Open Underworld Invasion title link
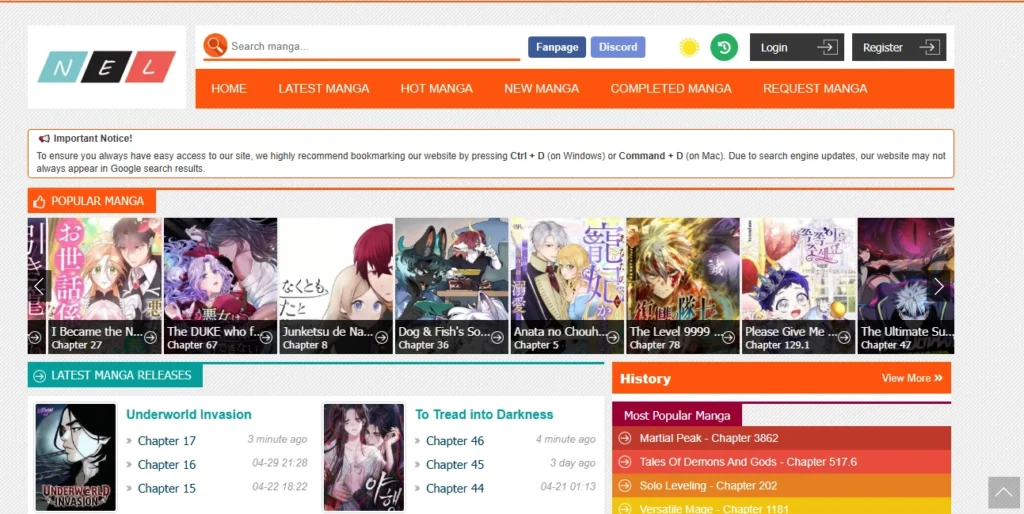This screenshot has width=1024, height=514. (x=189, y=415)
